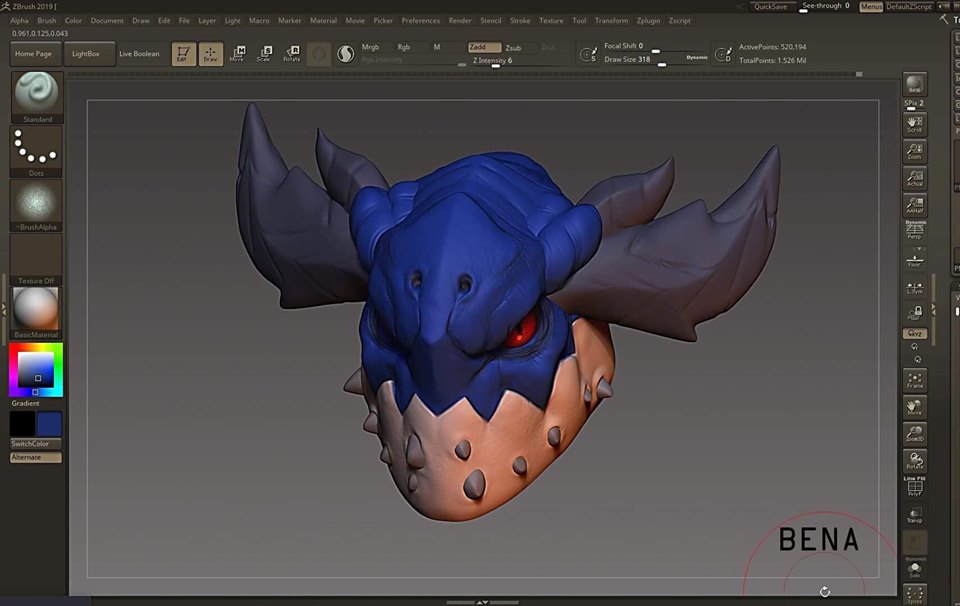
Task: Open the Dots stroke type picker
Action: click(x=37, y=150)
